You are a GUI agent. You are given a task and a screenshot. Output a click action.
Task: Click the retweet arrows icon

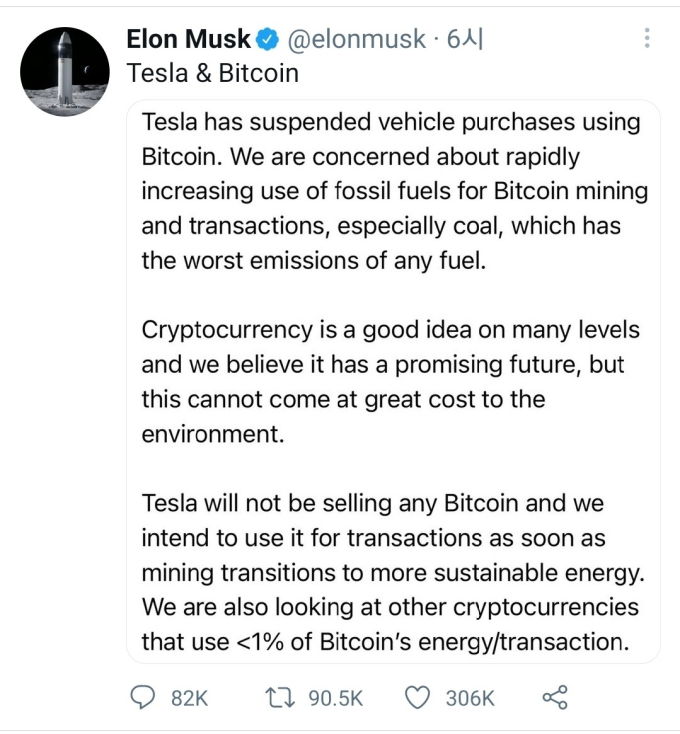click(x=280, y=697)
